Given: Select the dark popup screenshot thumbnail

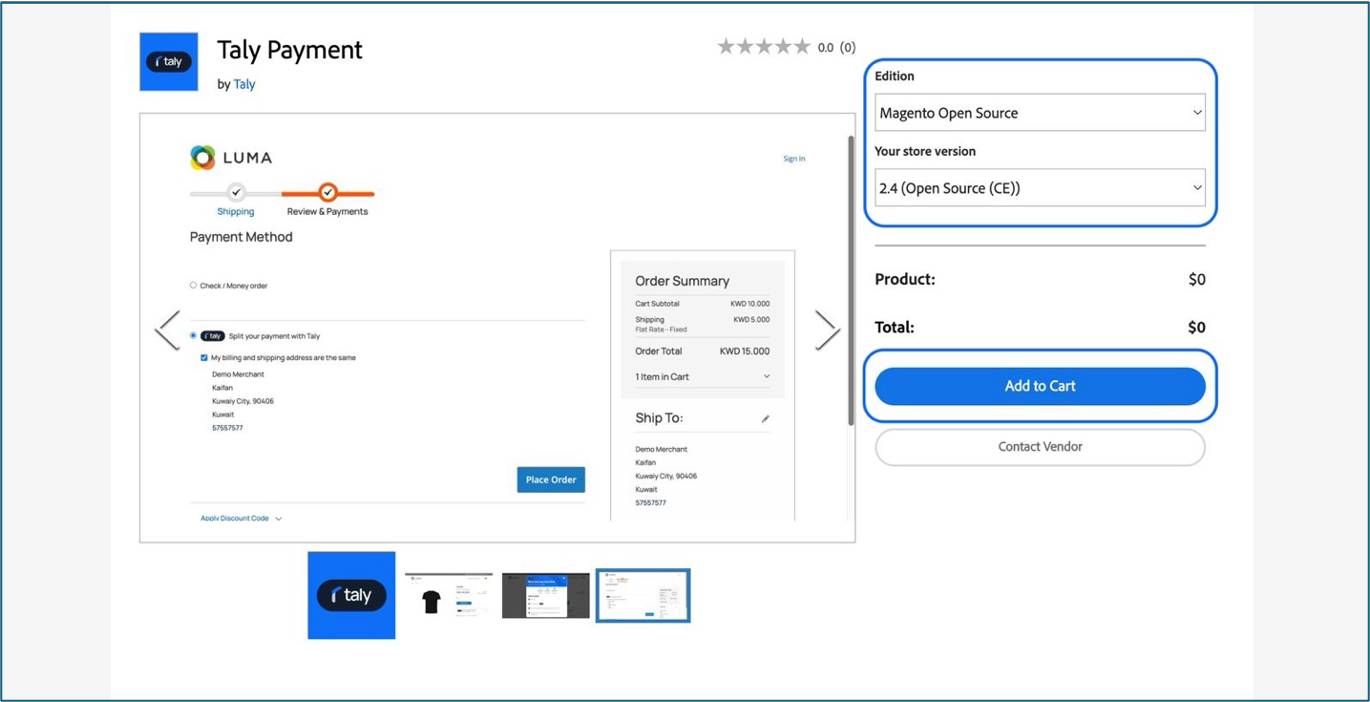Looking at the screenshot, I should pos(546,595).
